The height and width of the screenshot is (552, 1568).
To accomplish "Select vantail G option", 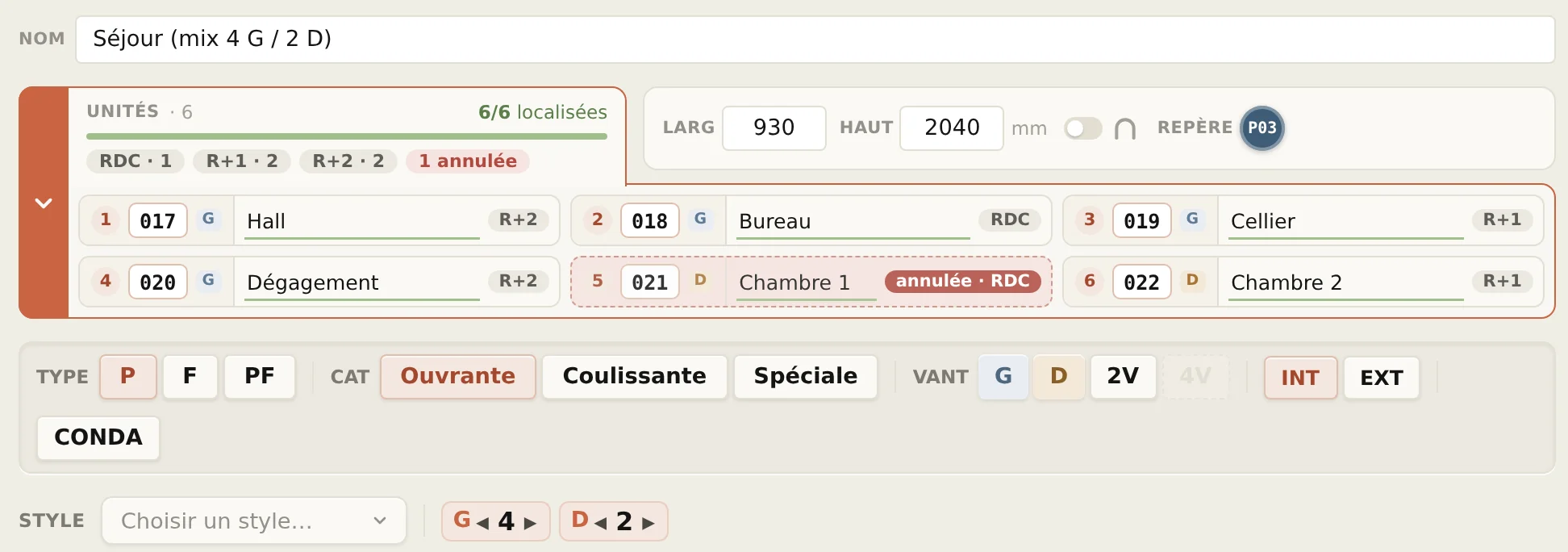I will click(1003, 377).
